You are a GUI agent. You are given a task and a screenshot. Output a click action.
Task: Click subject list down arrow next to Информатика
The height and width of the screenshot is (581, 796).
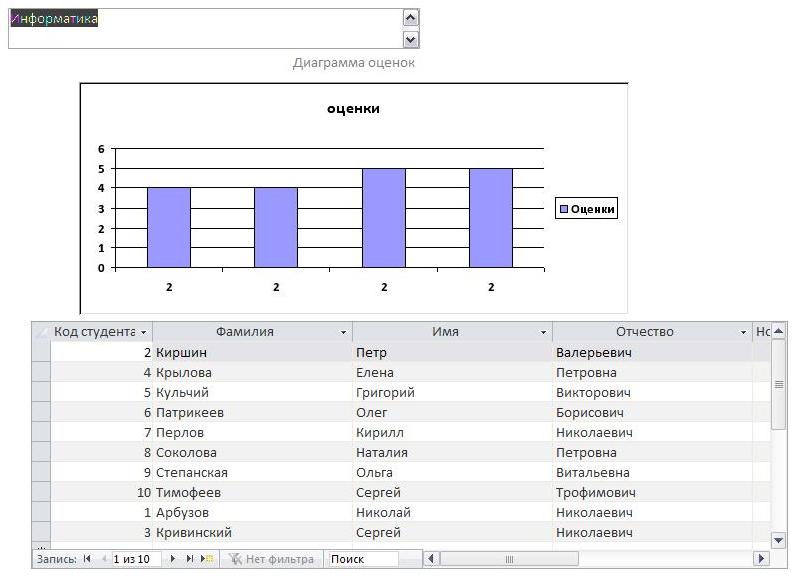[x=410, y=39]
